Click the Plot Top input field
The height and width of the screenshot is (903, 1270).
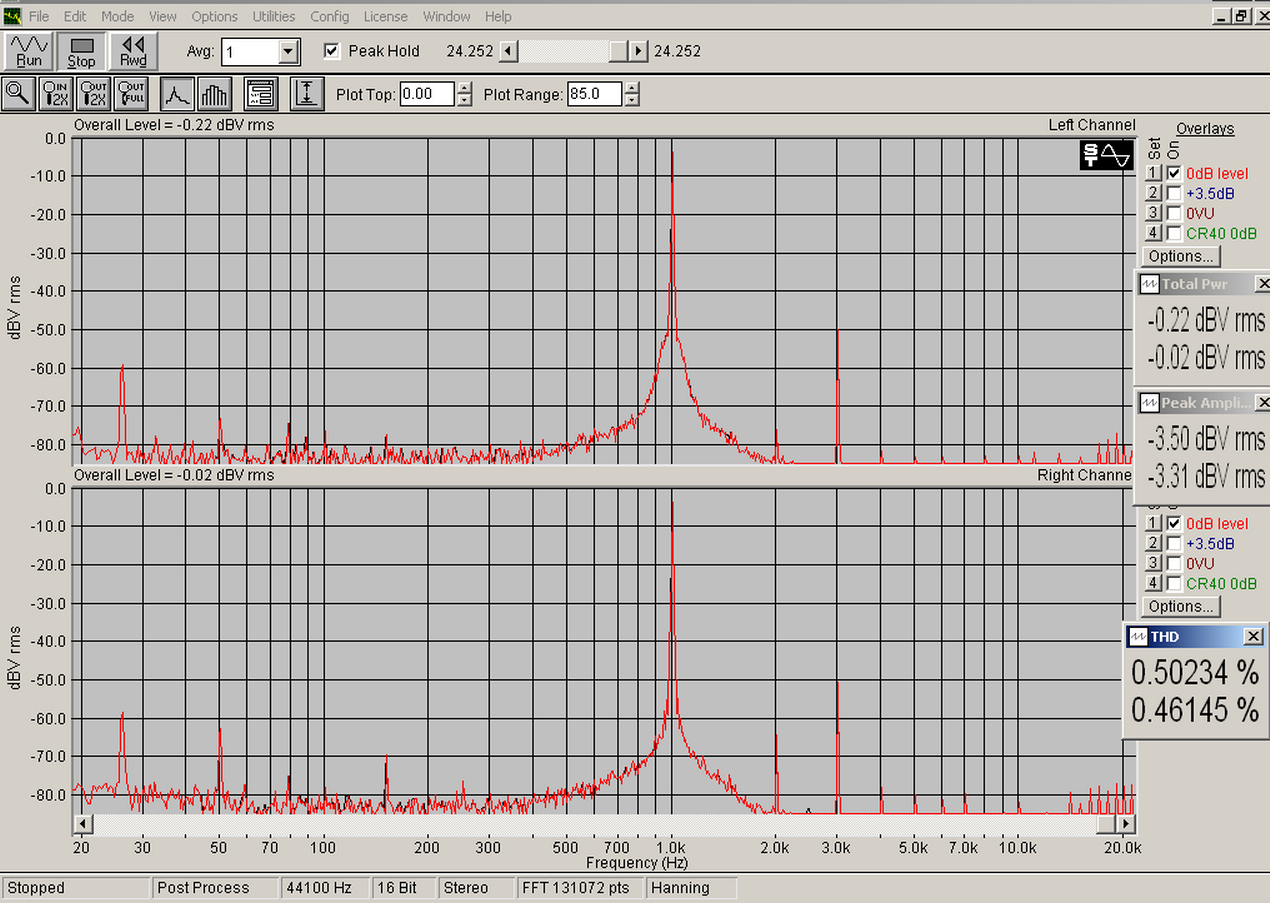click(428, 94)
